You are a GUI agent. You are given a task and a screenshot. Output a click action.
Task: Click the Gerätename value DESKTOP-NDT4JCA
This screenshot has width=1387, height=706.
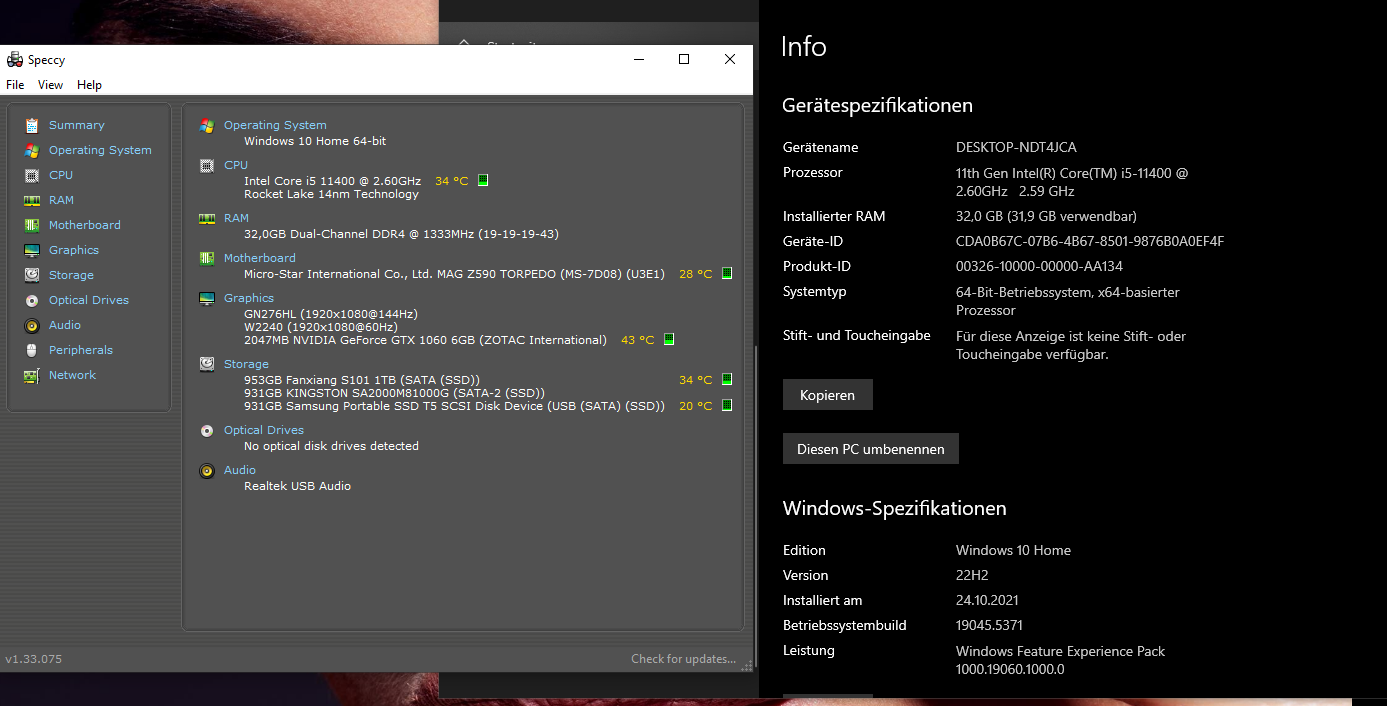1016,147
